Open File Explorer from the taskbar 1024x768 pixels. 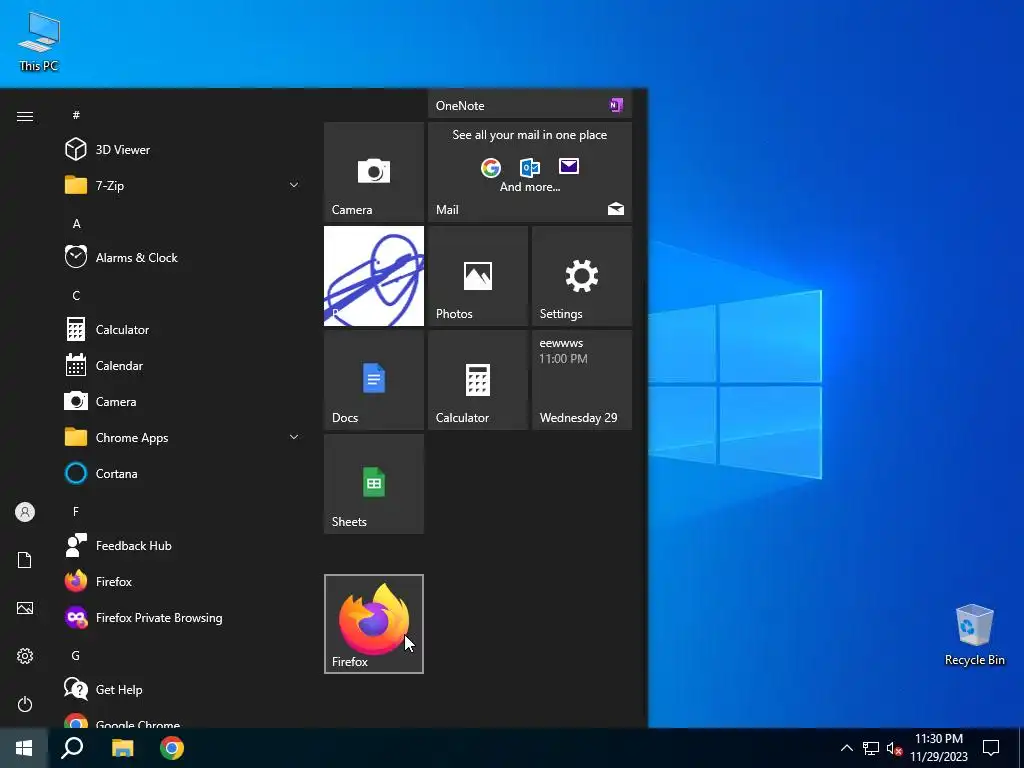pyautogui.click(x=122, y=748)
